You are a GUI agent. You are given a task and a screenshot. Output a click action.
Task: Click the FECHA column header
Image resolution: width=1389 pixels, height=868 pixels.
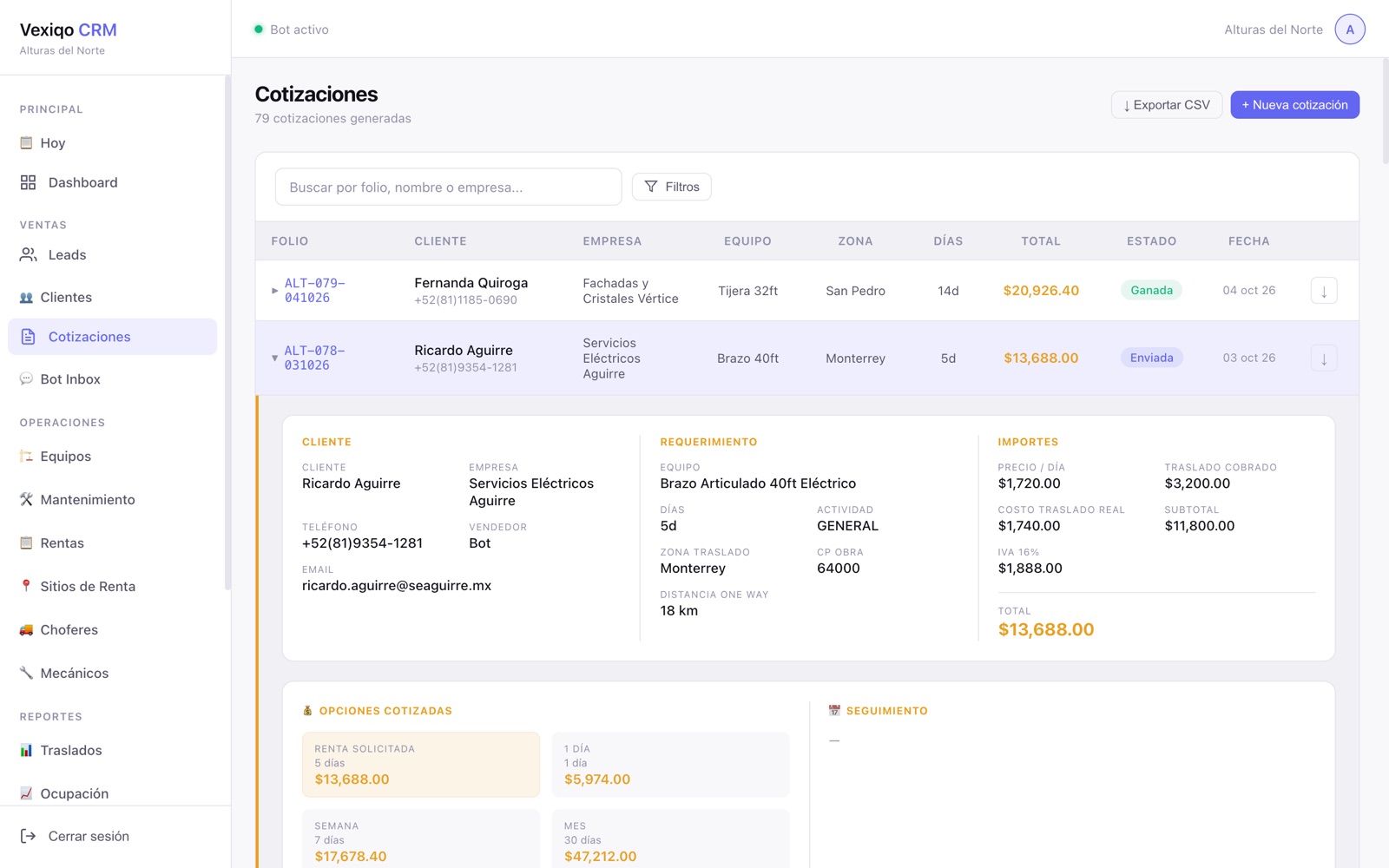click(1248, 241)
